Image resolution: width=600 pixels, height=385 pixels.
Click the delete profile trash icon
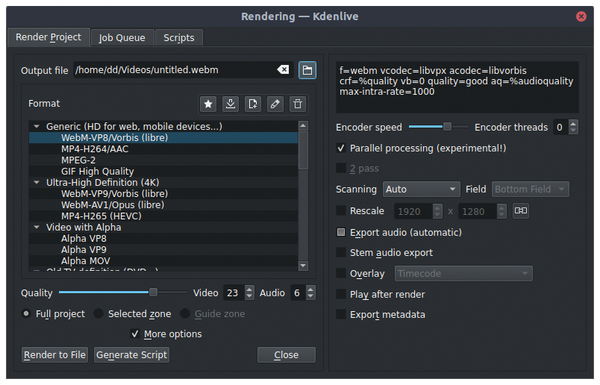298,104
